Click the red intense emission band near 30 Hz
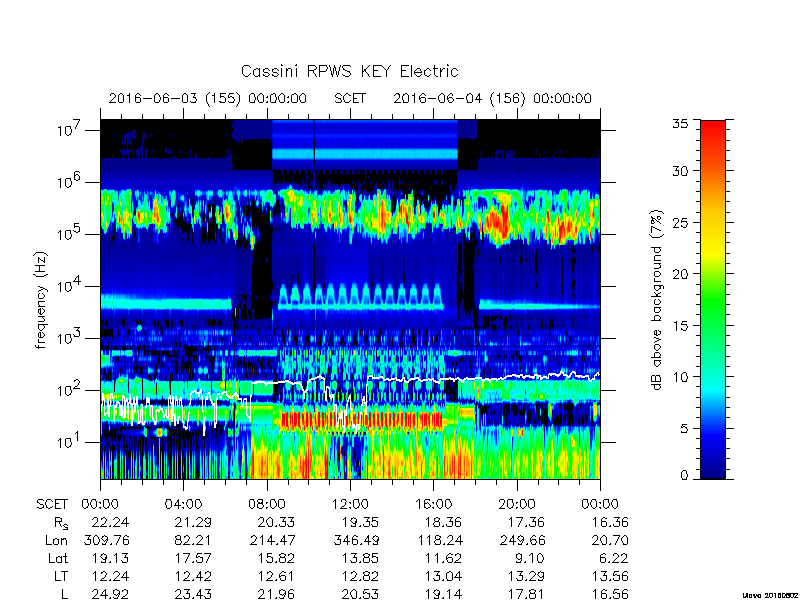 (x=362, y=420)
